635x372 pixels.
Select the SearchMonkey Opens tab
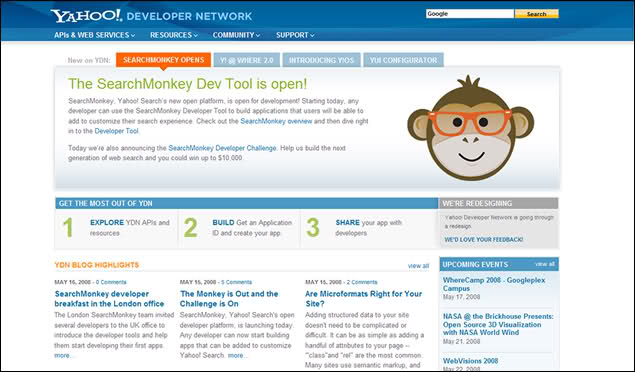(163, 60)
